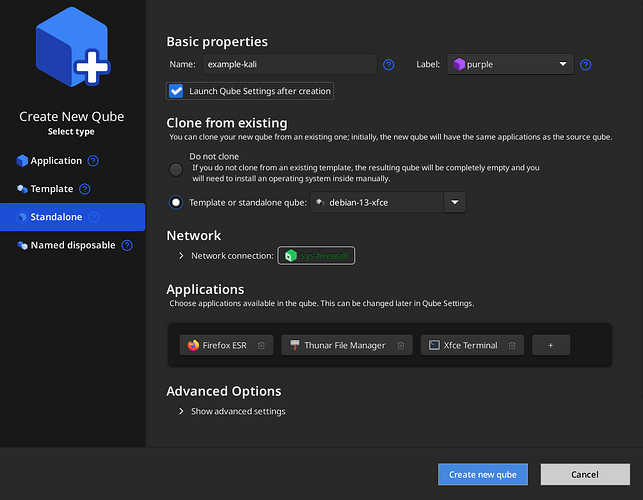
Task: Click the Firefox ESR application chip
Action: coord(226,345)
